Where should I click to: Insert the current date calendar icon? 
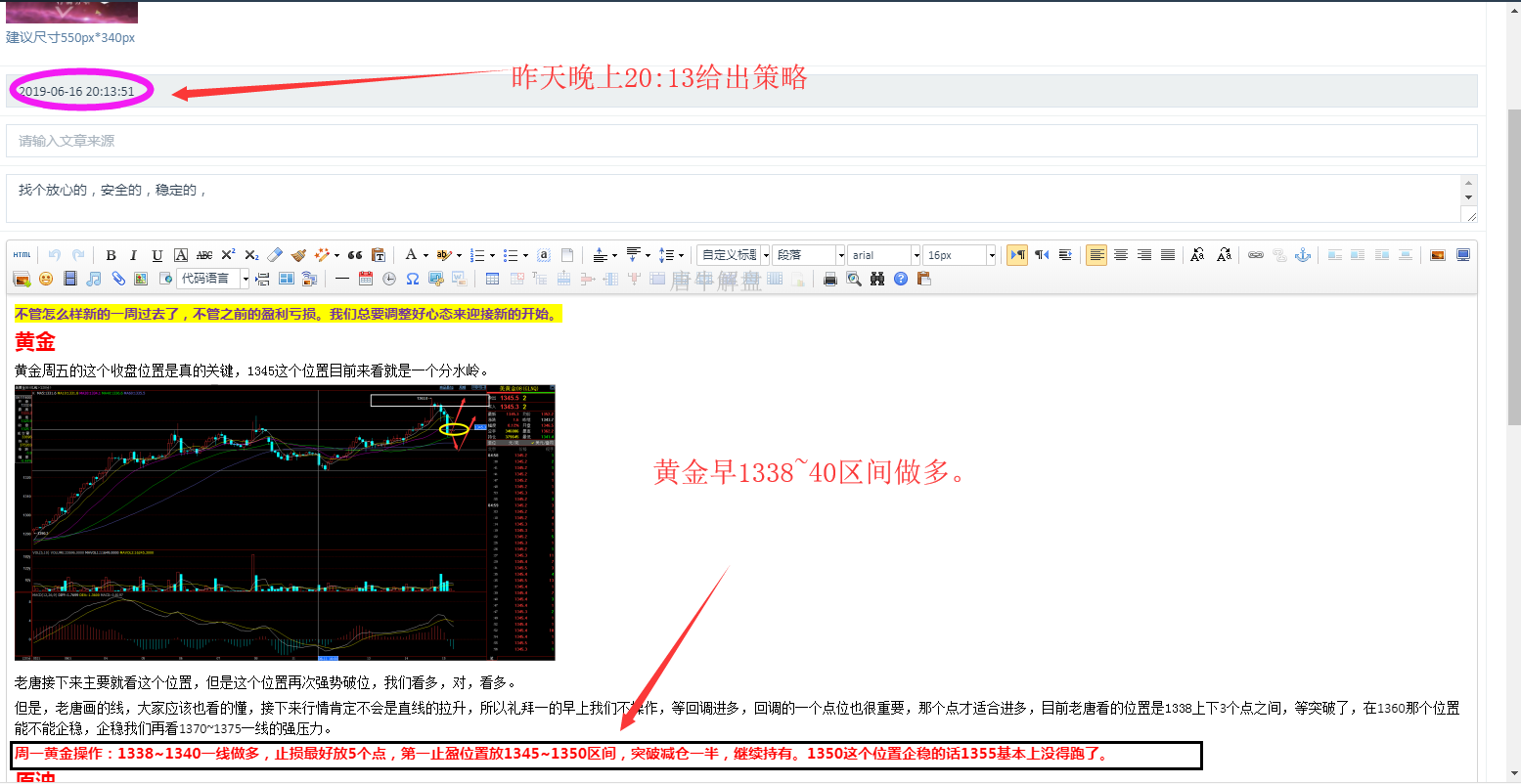365,279
